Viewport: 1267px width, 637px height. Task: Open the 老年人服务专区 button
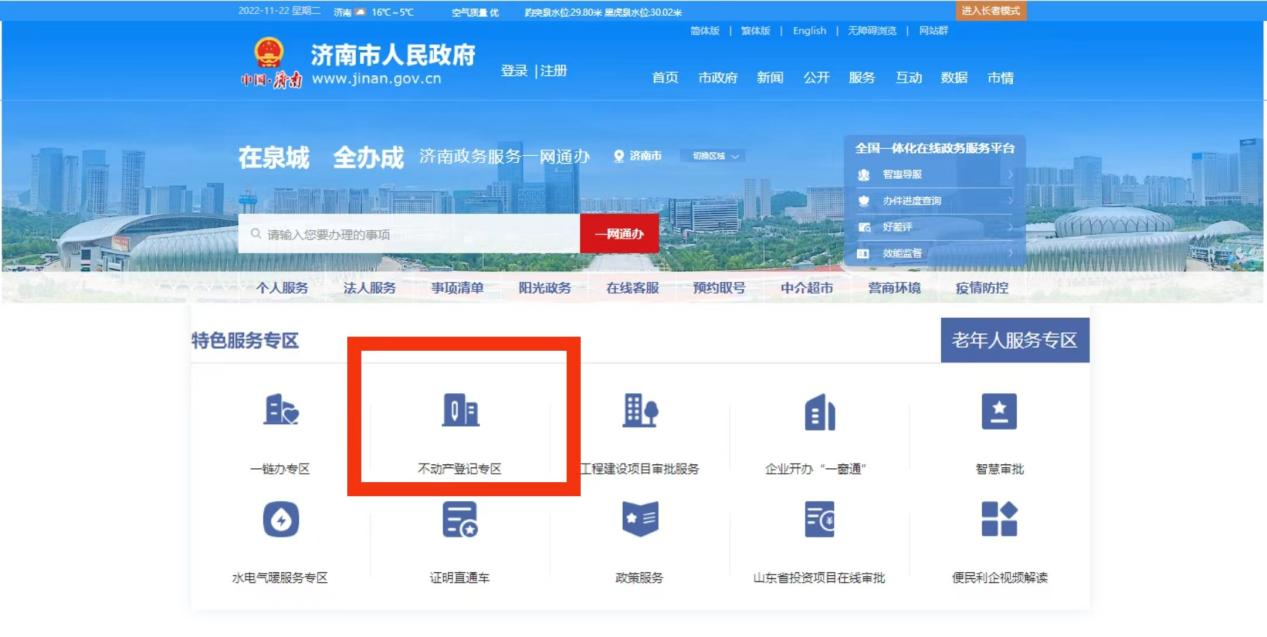pyautogui.click(x=1014, y=341)
